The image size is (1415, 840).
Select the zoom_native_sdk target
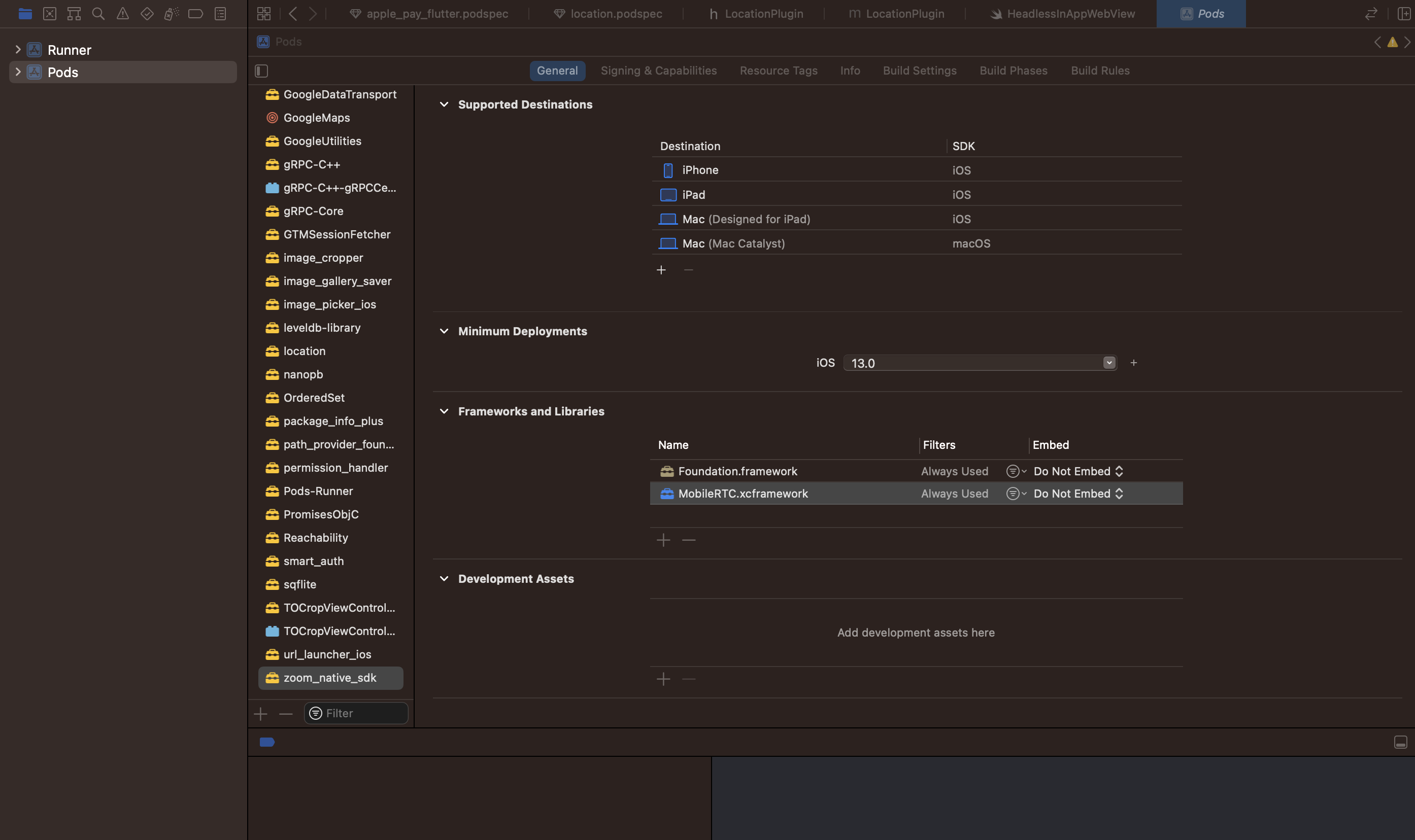click(329, 678)
